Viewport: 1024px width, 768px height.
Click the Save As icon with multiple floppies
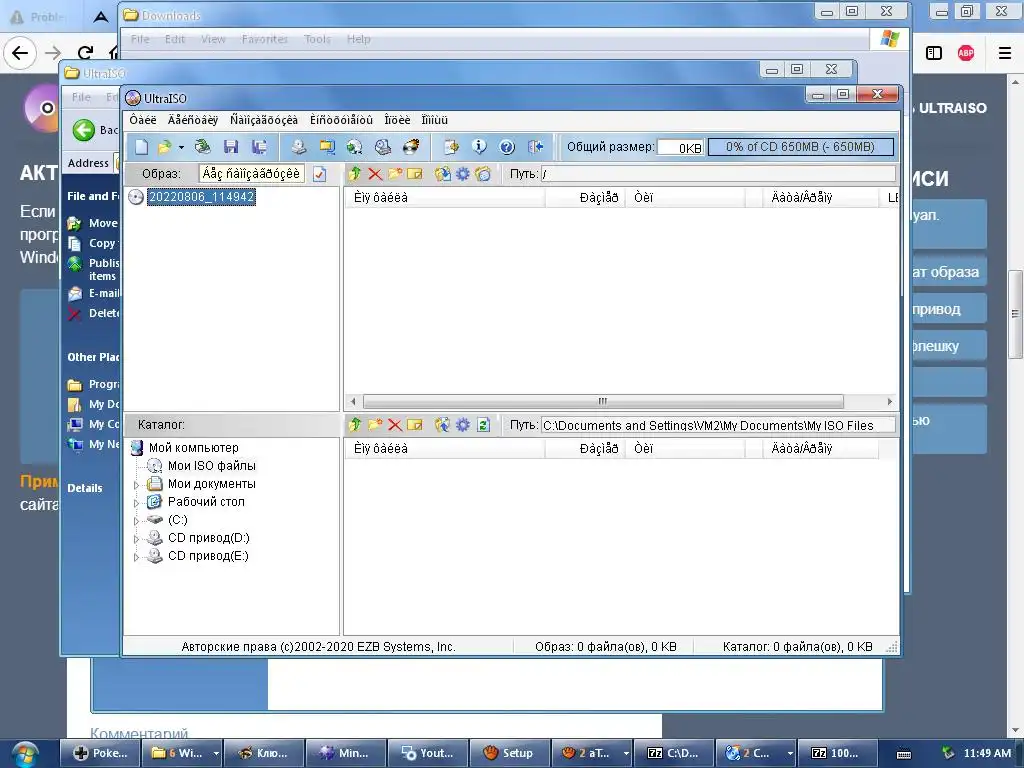pyautogui.click(x=259, y=147)
